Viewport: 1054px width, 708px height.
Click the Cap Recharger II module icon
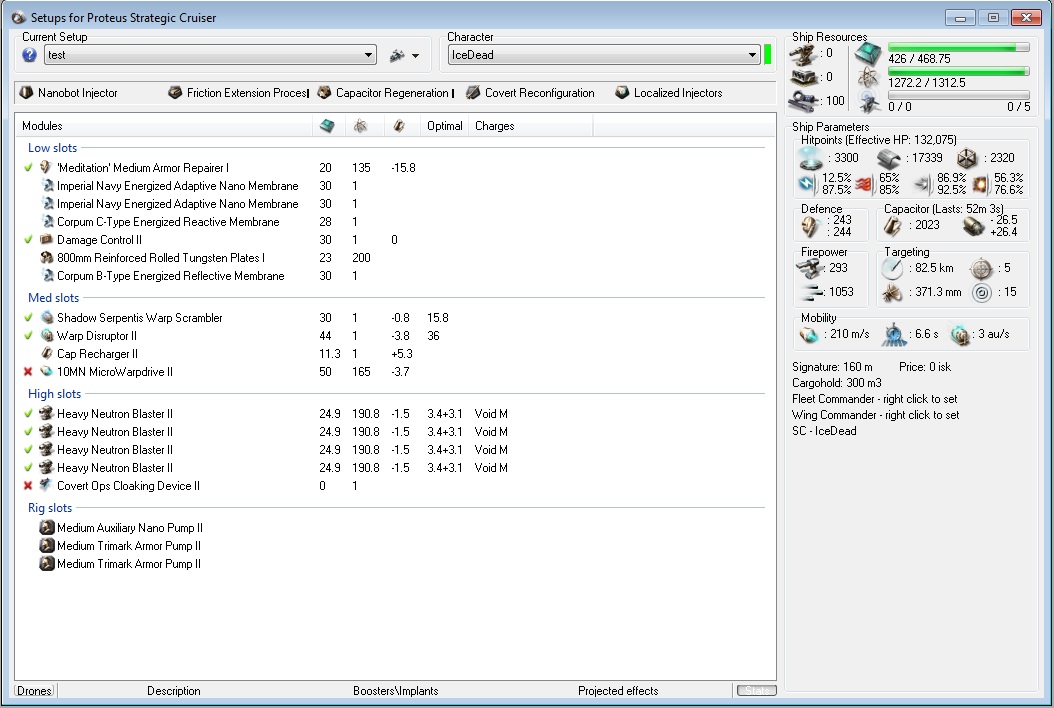point(46,354)
